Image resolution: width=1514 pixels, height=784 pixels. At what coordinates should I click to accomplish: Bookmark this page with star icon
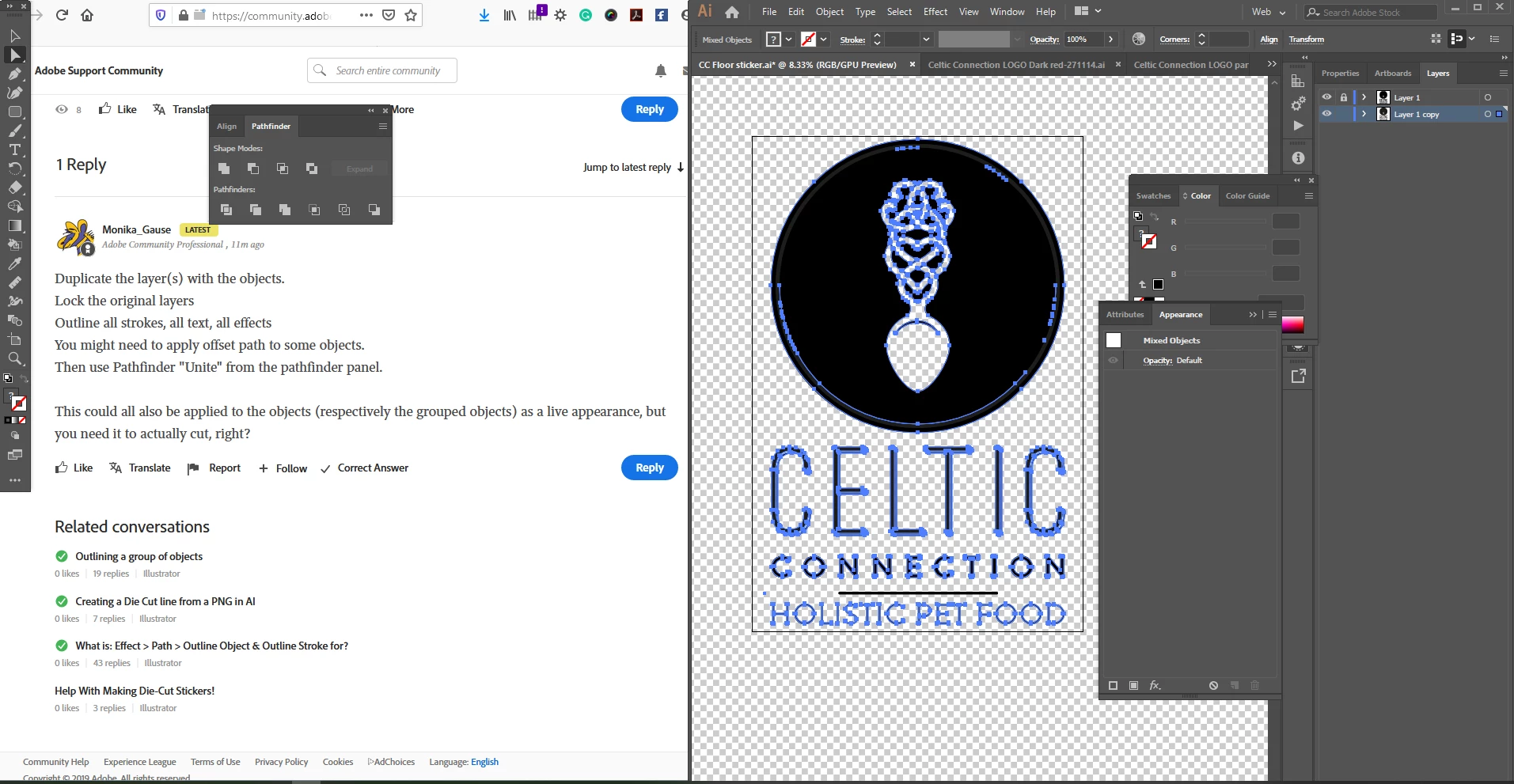coord(411,15)
